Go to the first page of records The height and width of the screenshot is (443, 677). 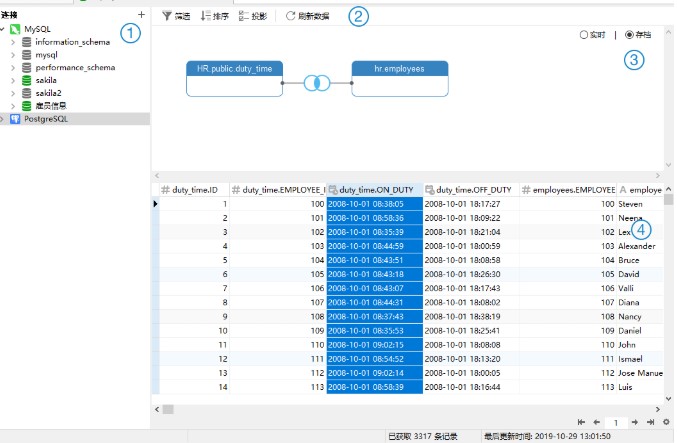click(583, 423)
